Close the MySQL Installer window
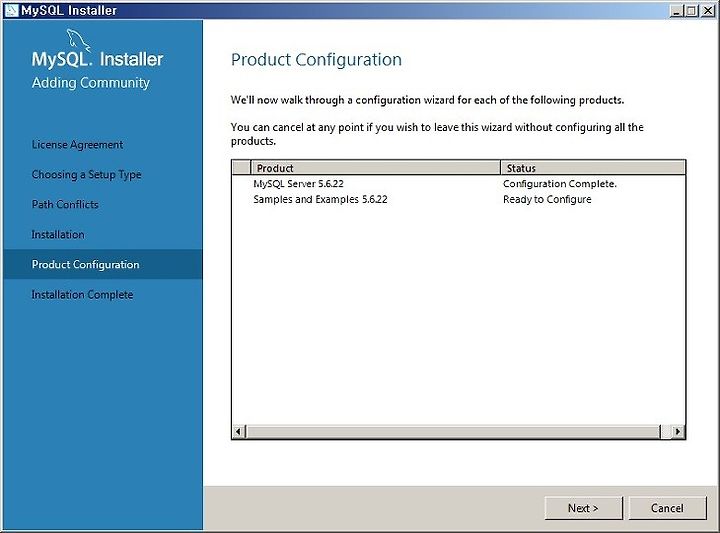This screenshot has height=533, width=720. pos(708,11)
